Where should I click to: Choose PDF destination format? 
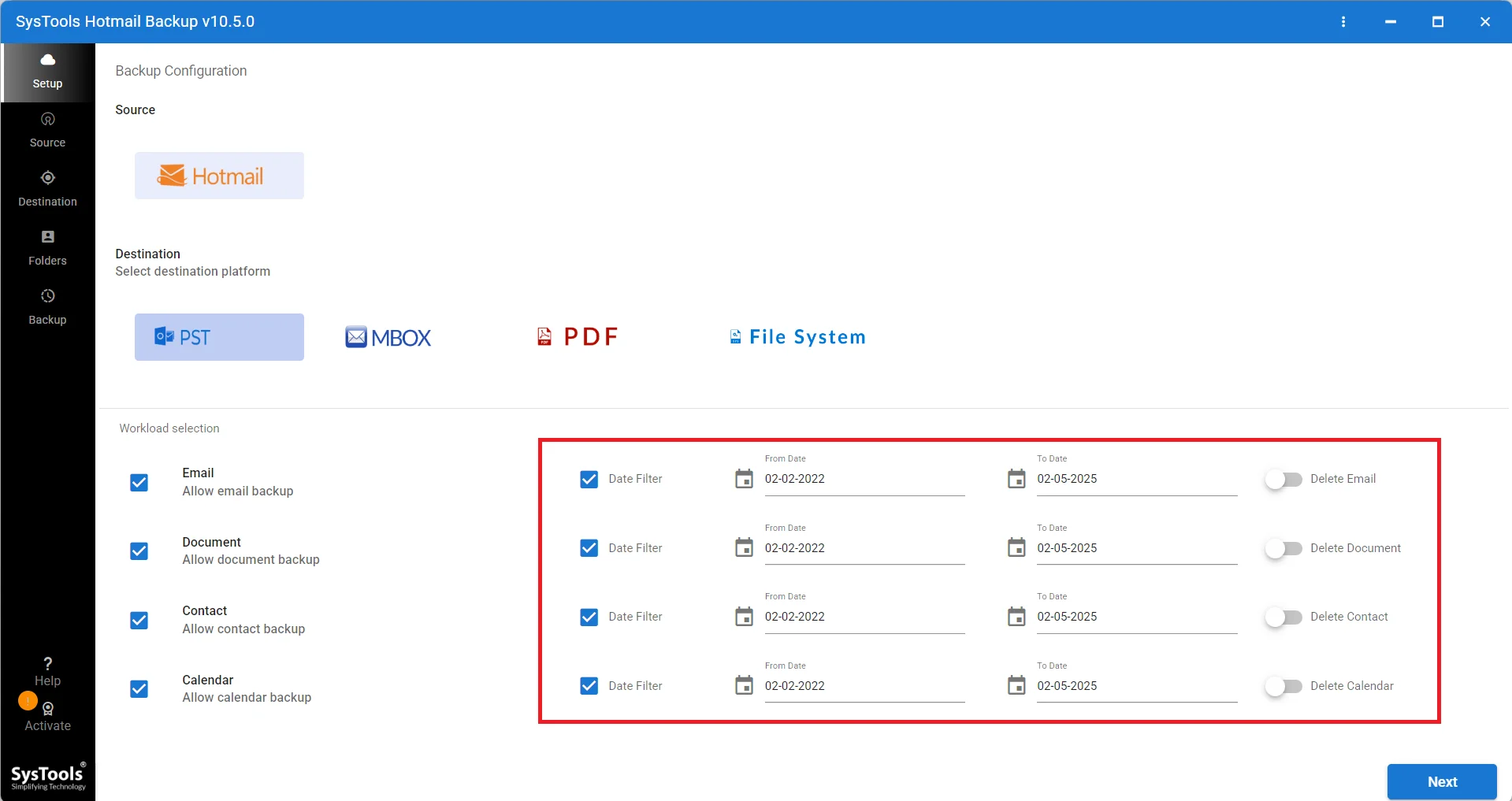(578, 337)
